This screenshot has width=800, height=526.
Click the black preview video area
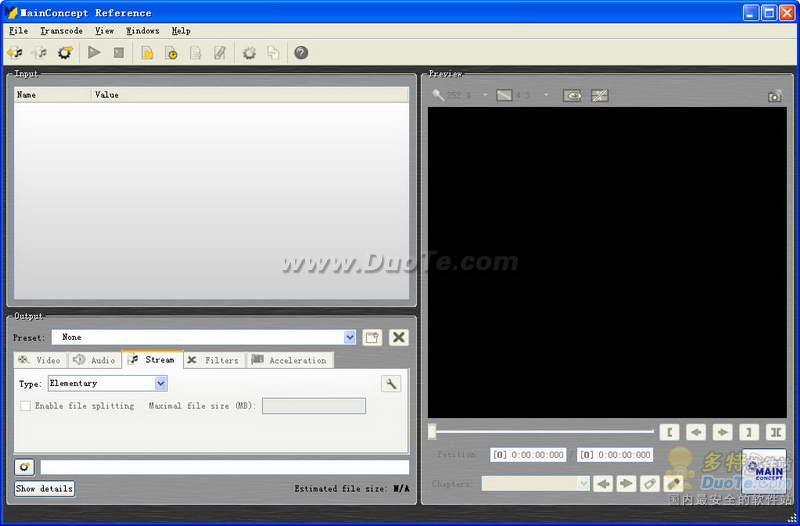[607, 262]
